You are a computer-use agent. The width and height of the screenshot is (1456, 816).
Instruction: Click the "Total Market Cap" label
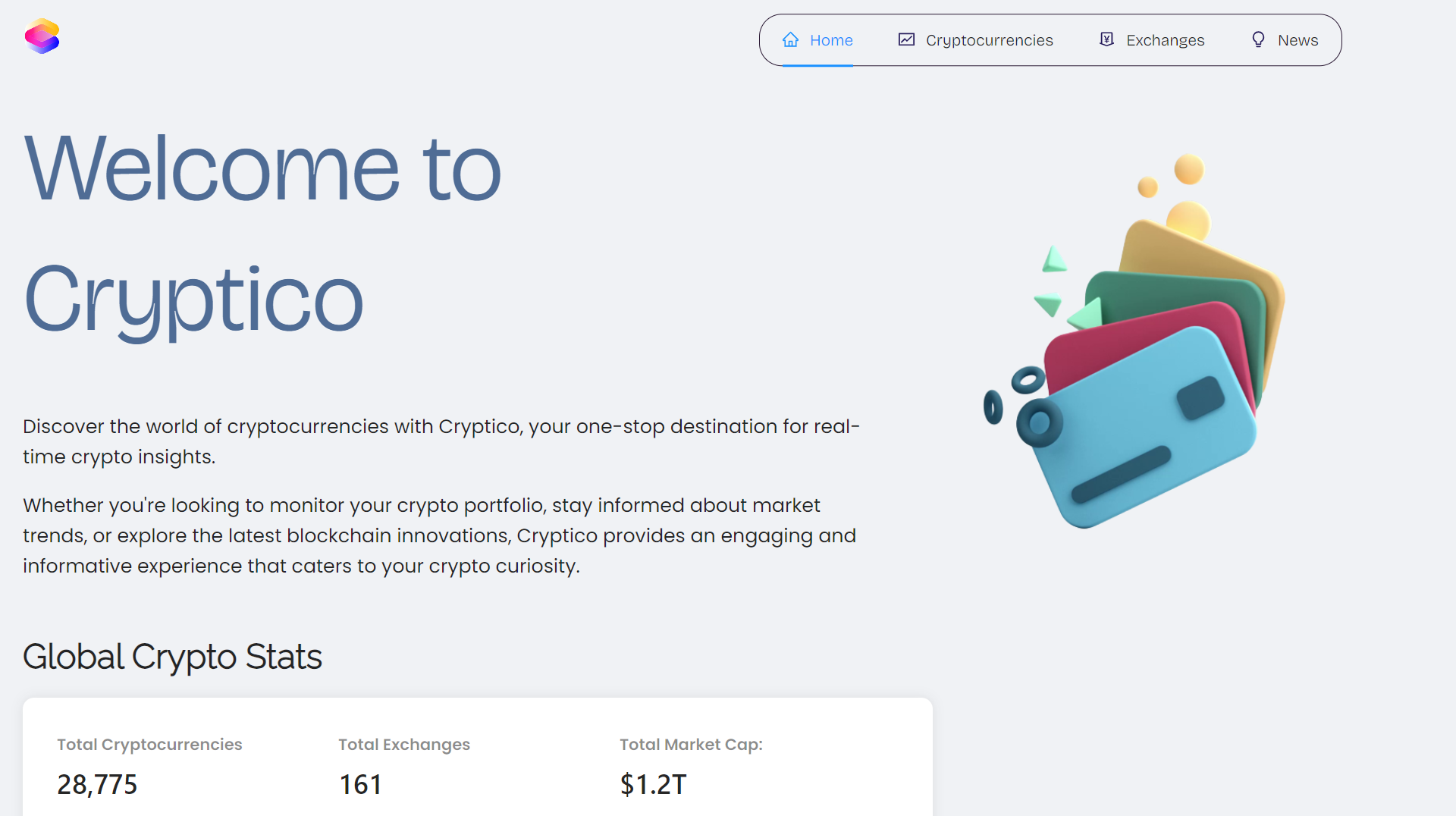(690, 745)
